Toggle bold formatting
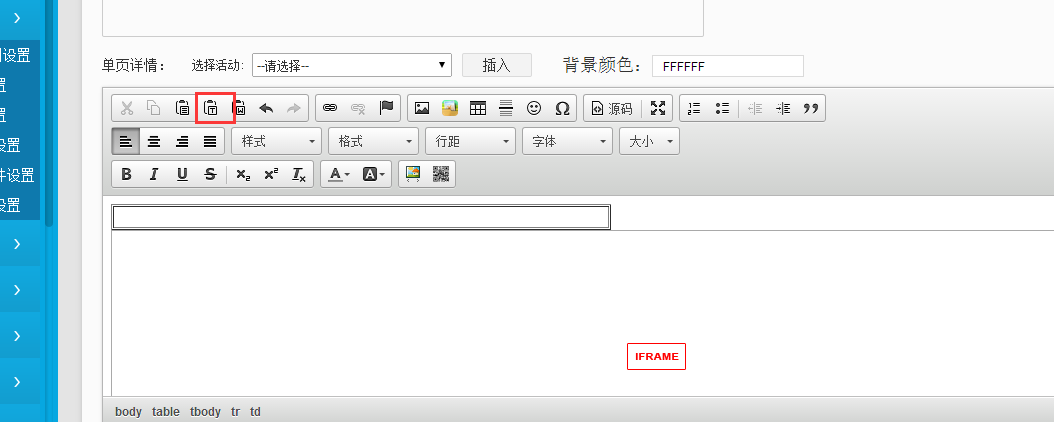The height and width of the screenshot is (422, 1054). click(126, 174)
